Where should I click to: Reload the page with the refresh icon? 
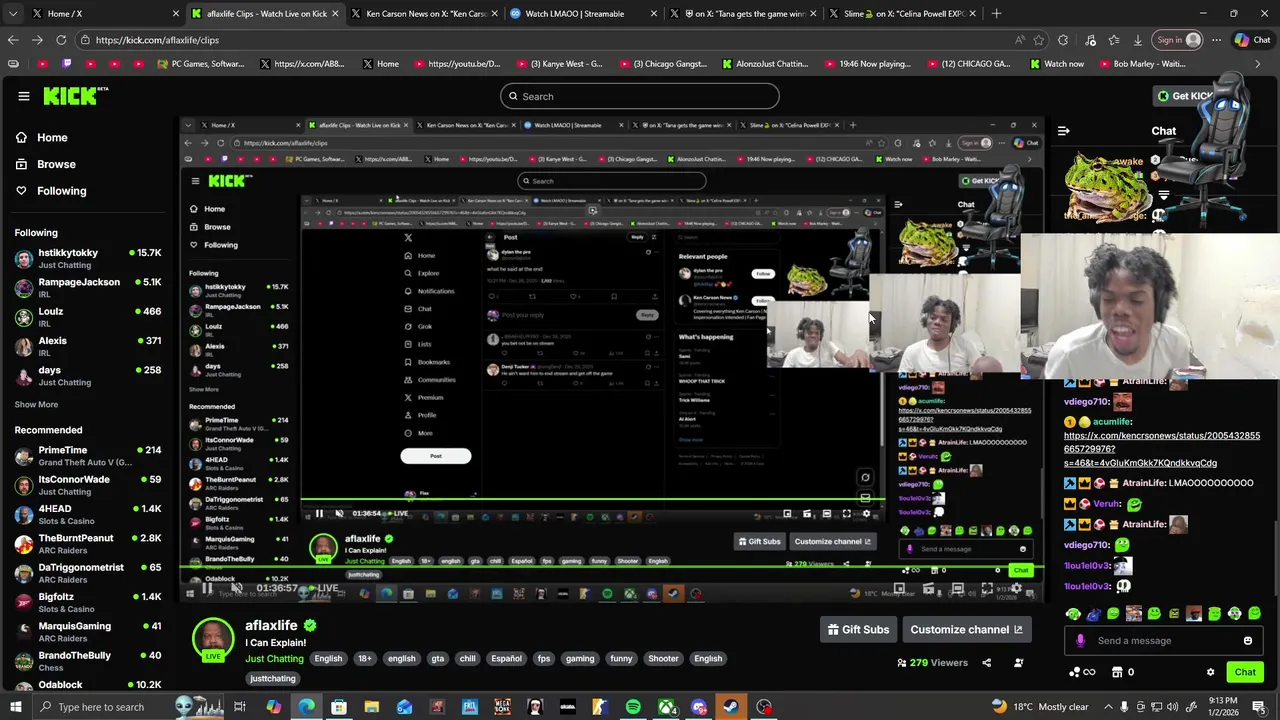point(61,40)
